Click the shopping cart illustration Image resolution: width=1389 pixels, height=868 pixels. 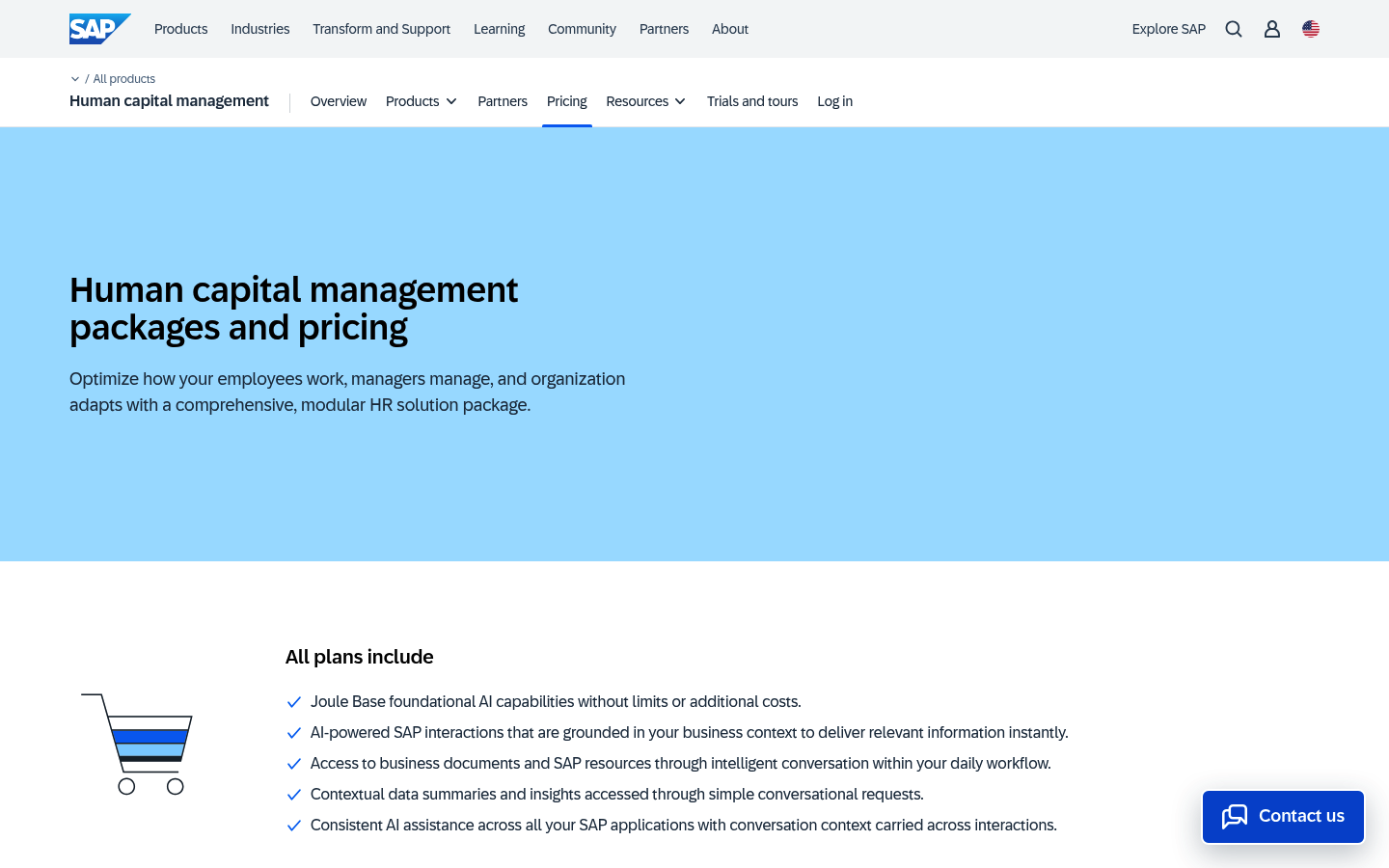coord(137,744)
